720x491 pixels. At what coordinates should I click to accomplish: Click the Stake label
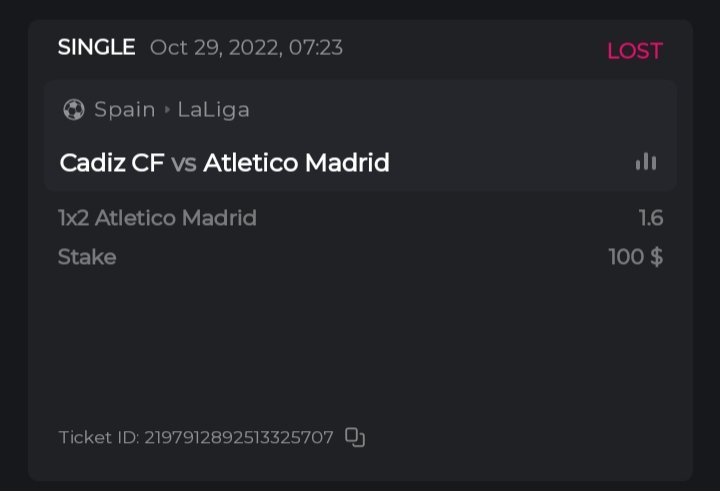tap(87, 257)
